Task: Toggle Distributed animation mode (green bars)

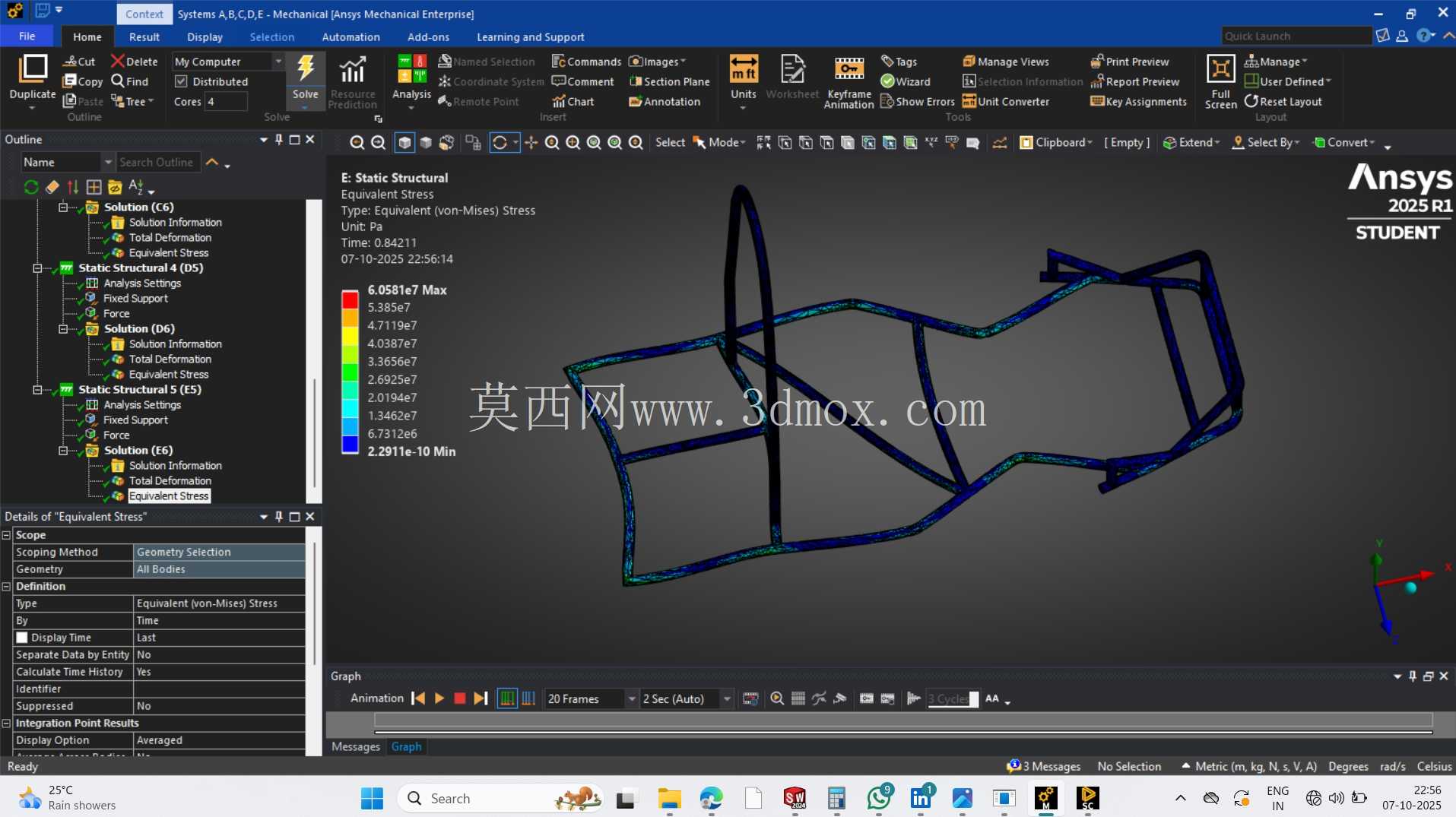Action: [x=507, y=698]
